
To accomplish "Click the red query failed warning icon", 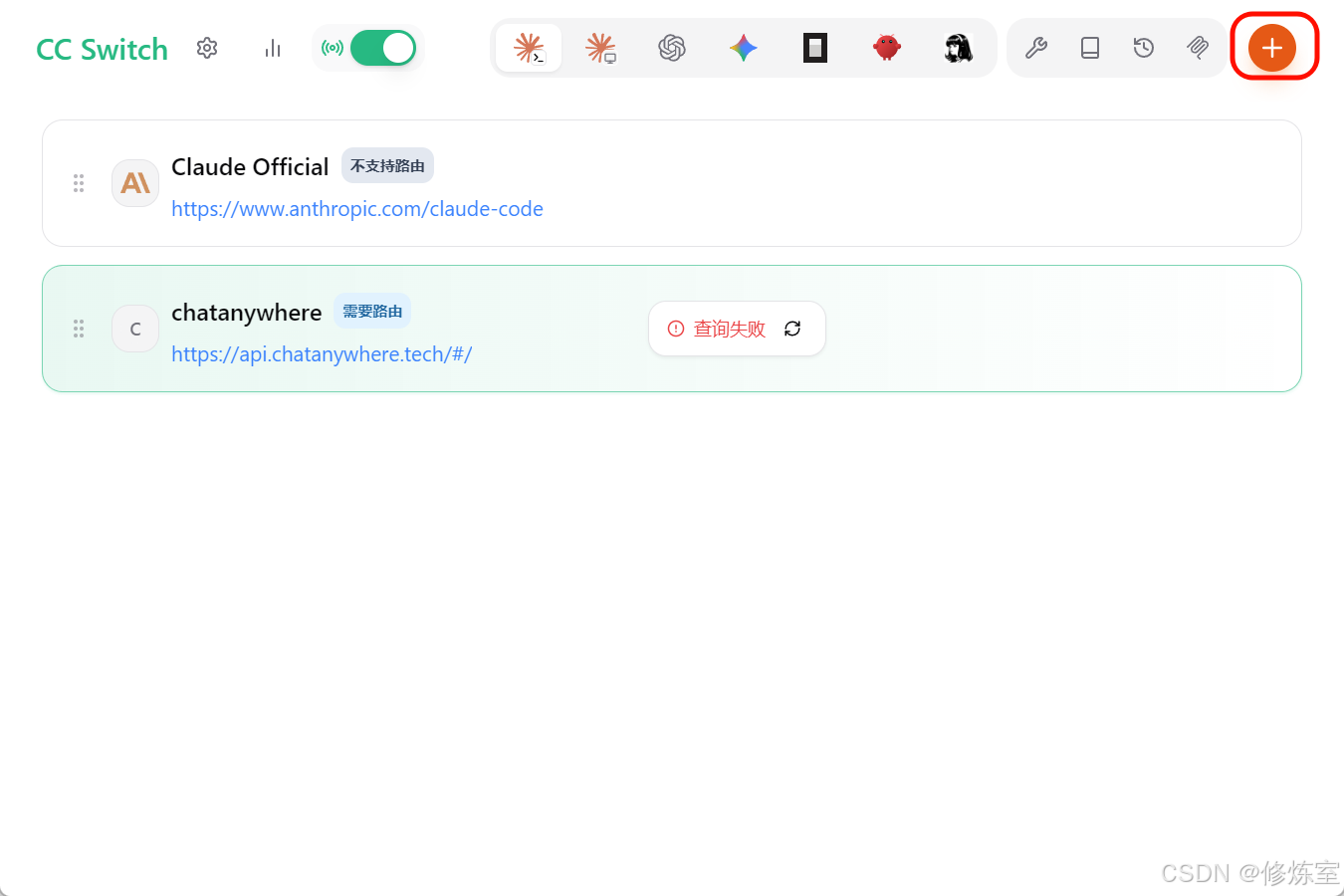I will (x=676, y=329).
